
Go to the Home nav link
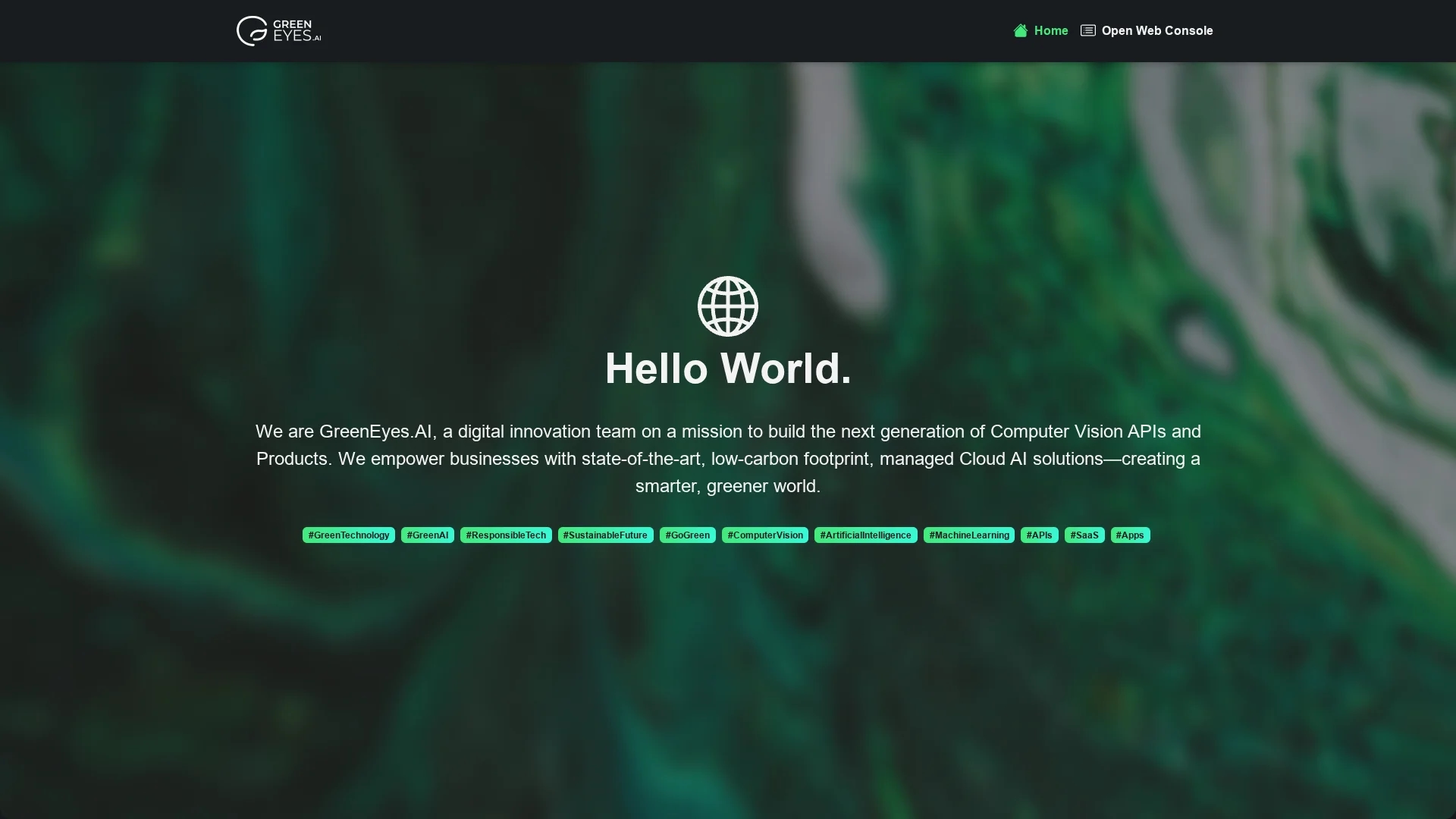1041,31
